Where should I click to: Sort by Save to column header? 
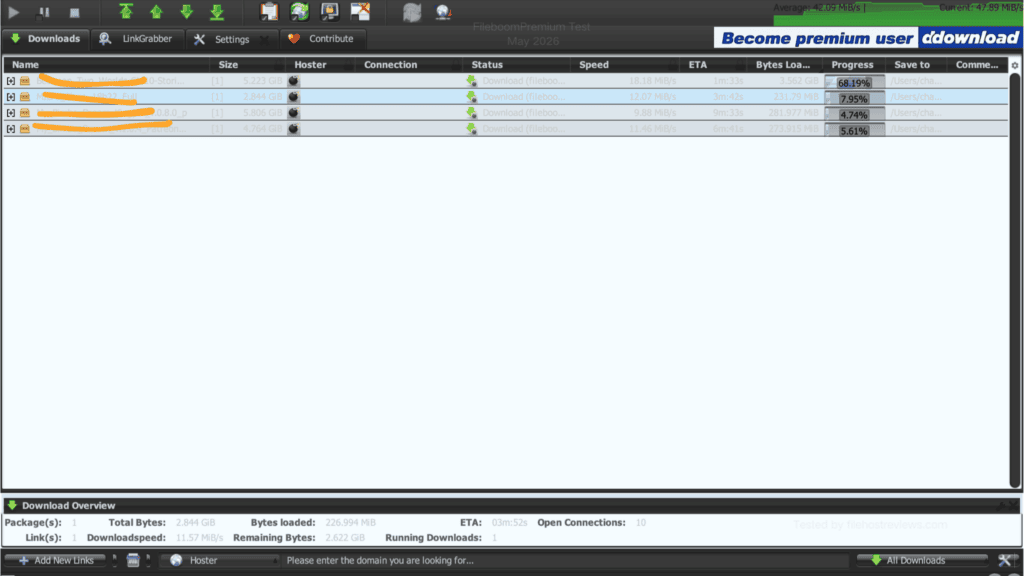coord(916,65)
